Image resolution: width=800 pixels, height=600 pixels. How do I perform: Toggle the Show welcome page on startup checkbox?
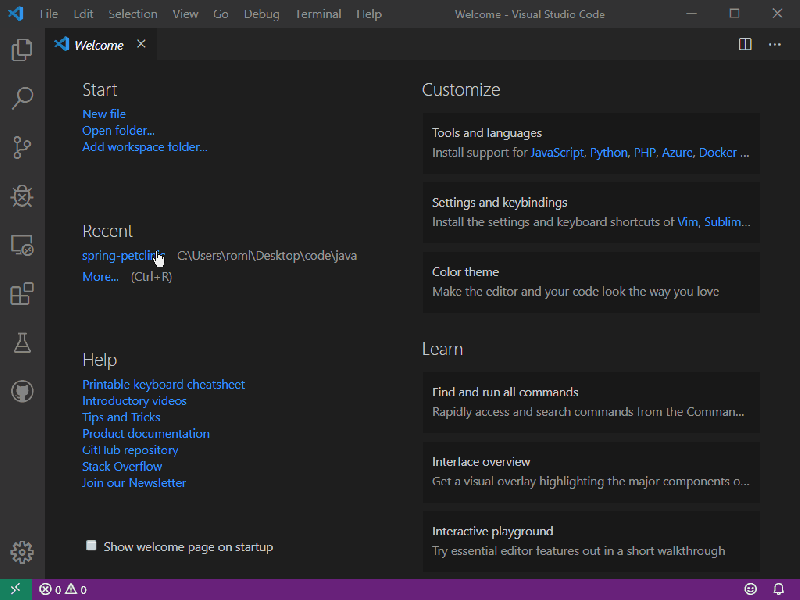click(91, 545)
